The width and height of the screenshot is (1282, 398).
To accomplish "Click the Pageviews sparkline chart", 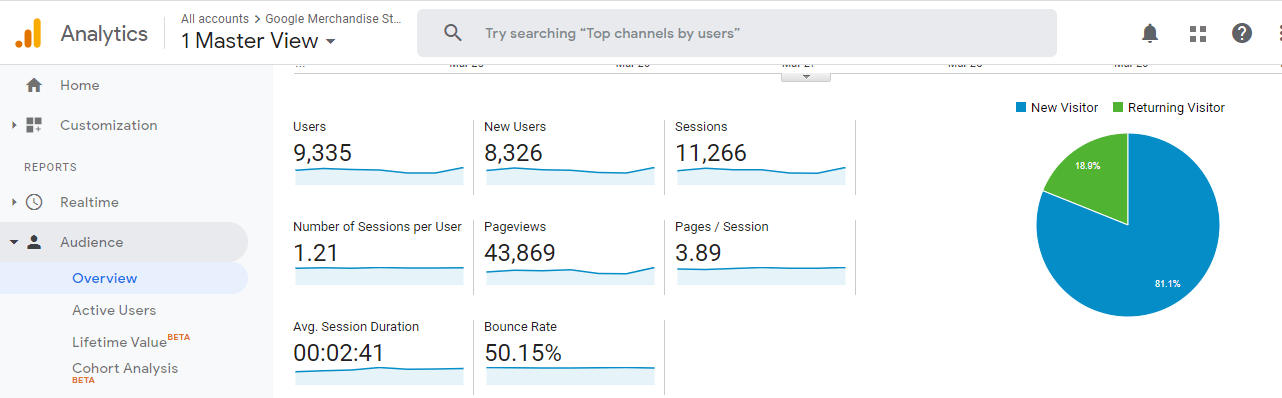I will click(x=570, y=276).
